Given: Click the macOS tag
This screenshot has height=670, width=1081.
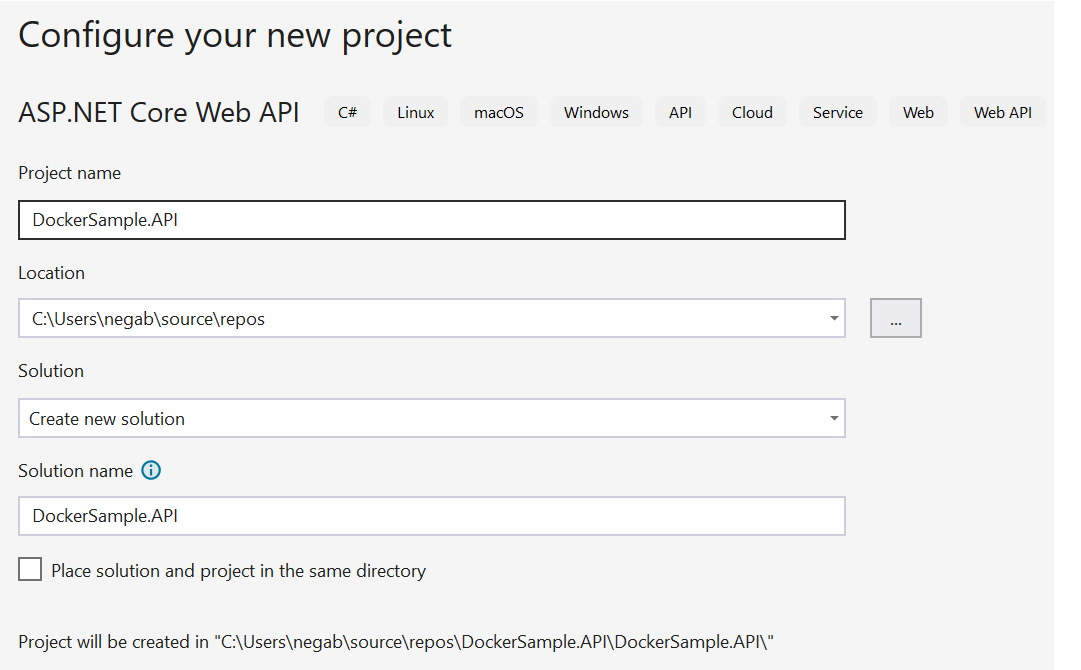Looking at the screenshot, I should click(x=499, y=112).
